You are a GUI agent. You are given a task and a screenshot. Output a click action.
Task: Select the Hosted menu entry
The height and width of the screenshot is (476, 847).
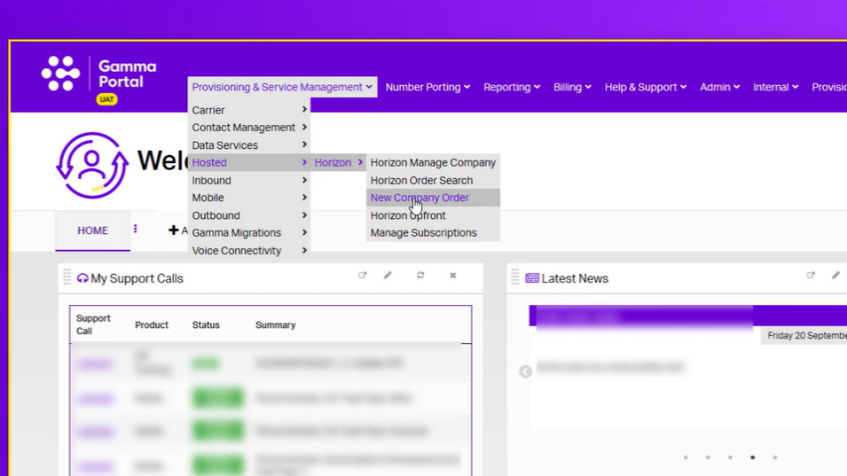pyautogui.click(x=249, y=163)
